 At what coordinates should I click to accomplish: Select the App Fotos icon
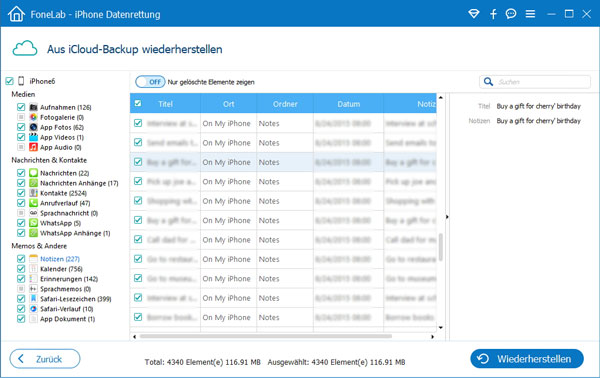[x=34, y=127]
